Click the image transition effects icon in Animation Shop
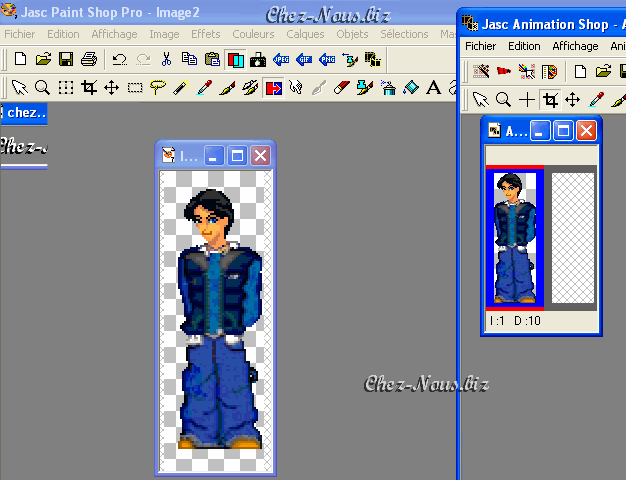The image size is (626, 480). (527, 72)
